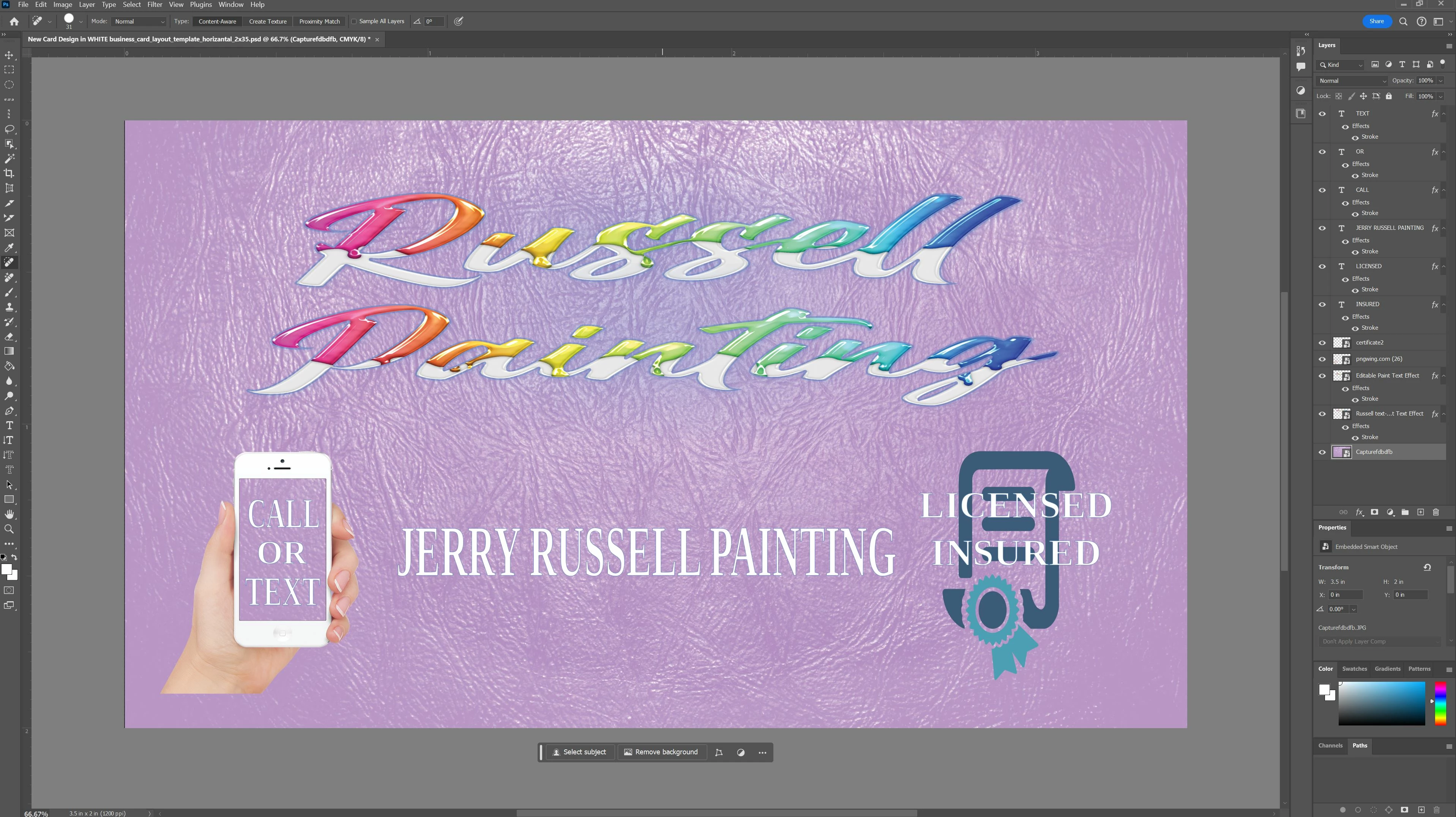Click the rainbow hue slider strip

click(1440, 703)
